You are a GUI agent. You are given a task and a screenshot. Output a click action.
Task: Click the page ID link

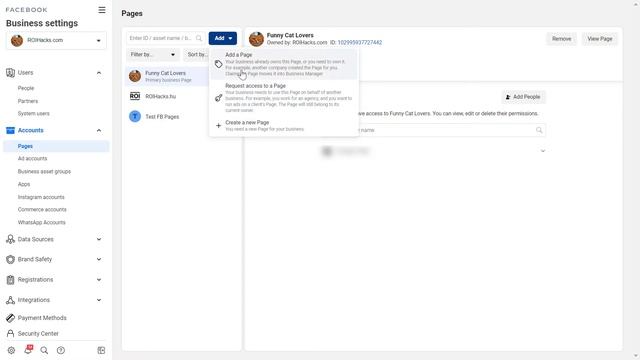[360, 42]
